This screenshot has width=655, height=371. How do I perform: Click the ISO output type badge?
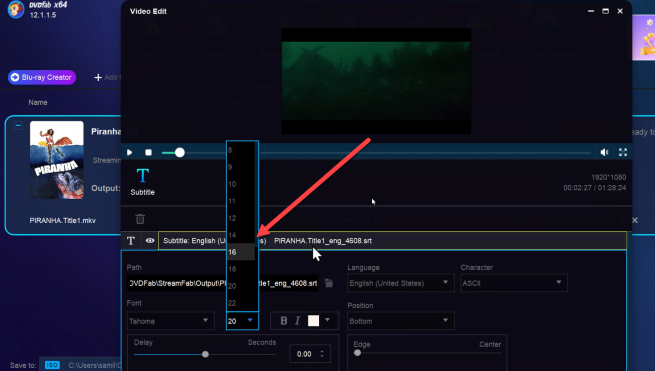52,365
